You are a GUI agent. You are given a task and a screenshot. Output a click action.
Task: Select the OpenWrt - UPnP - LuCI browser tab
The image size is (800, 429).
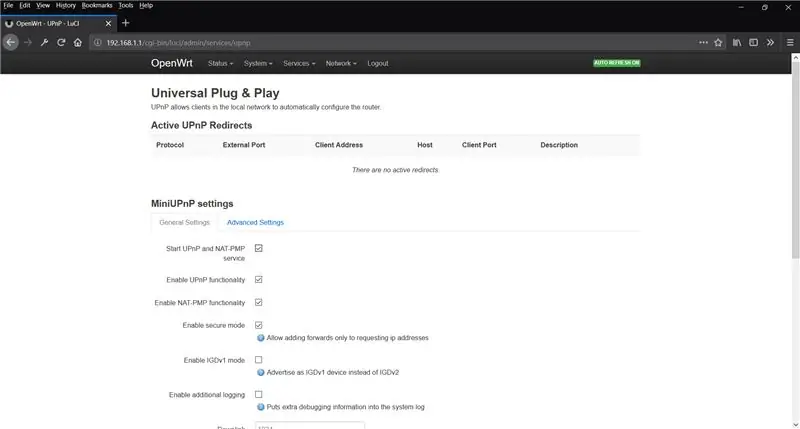[x=58, y=23]
